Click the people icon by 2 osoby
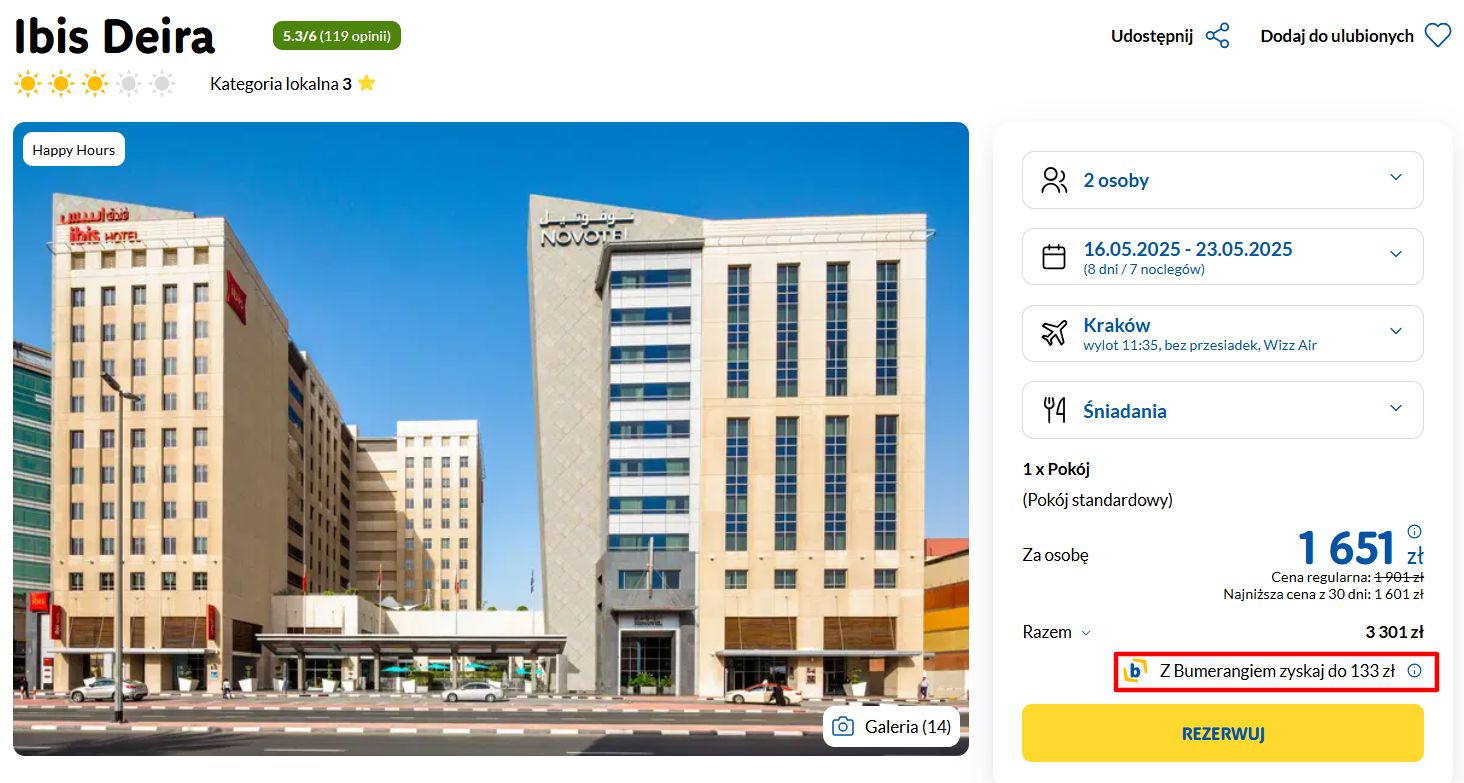The height and width of the screenshot is (783, 1464). click(x=1054, y=180)
